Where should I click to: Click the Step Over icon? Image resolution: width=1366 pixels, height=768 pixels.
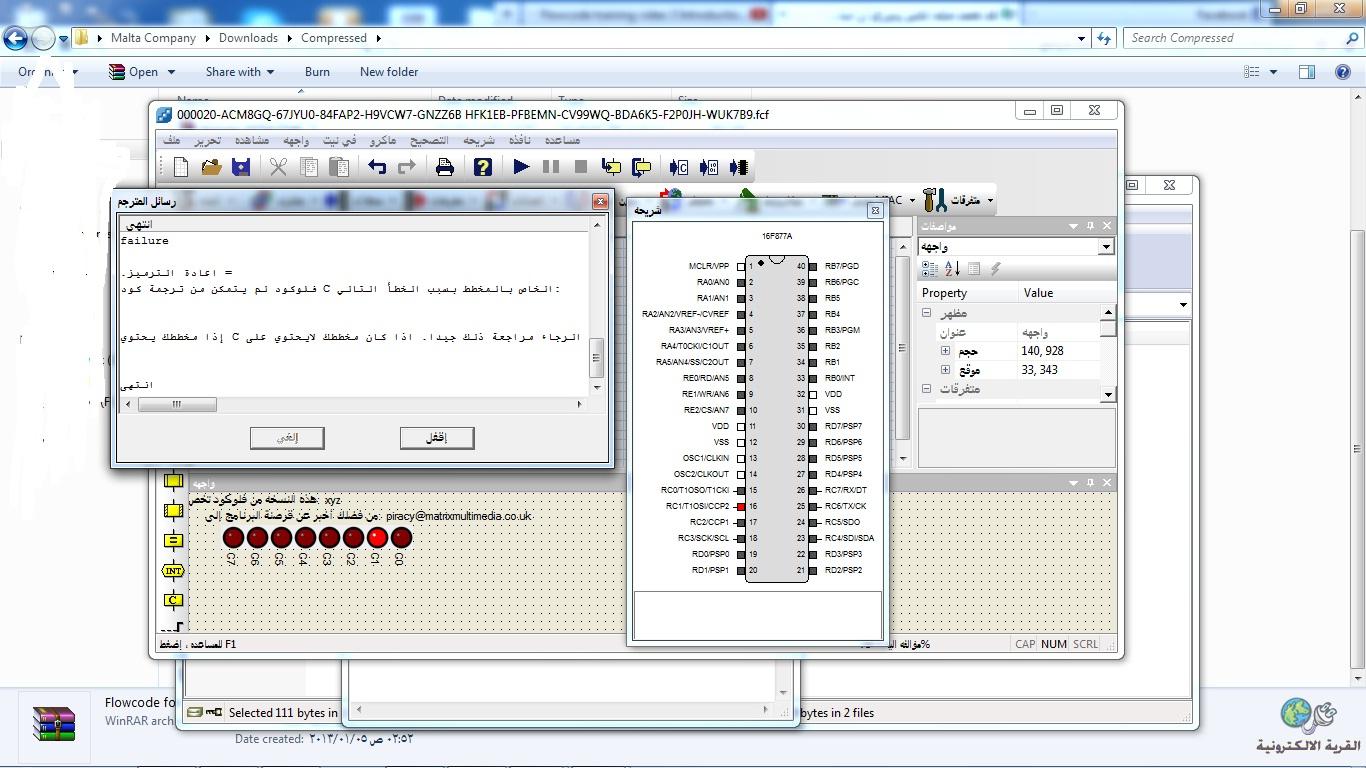click(x=641, y=167)
